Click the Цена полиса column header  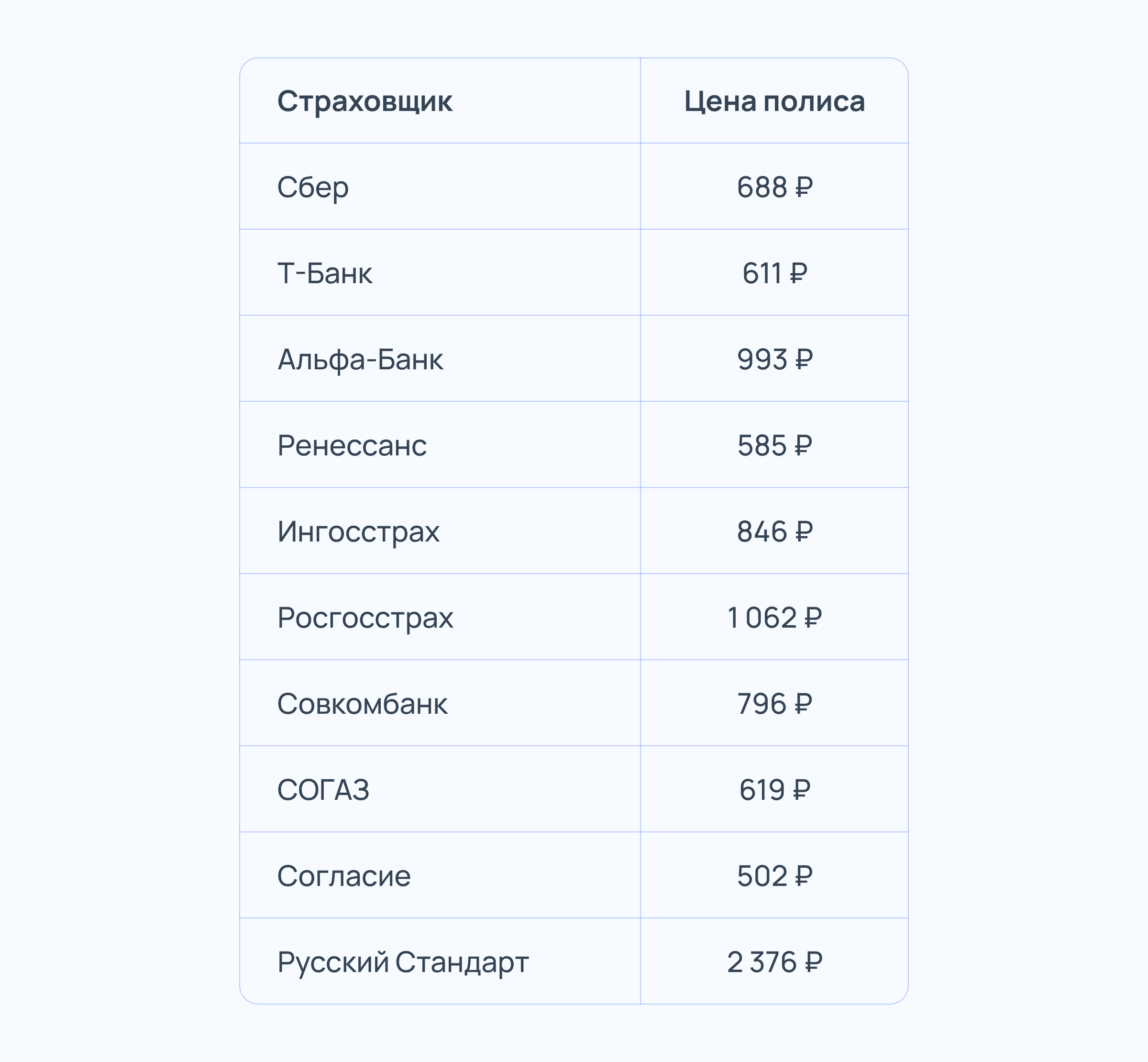[x=774, y=102]
